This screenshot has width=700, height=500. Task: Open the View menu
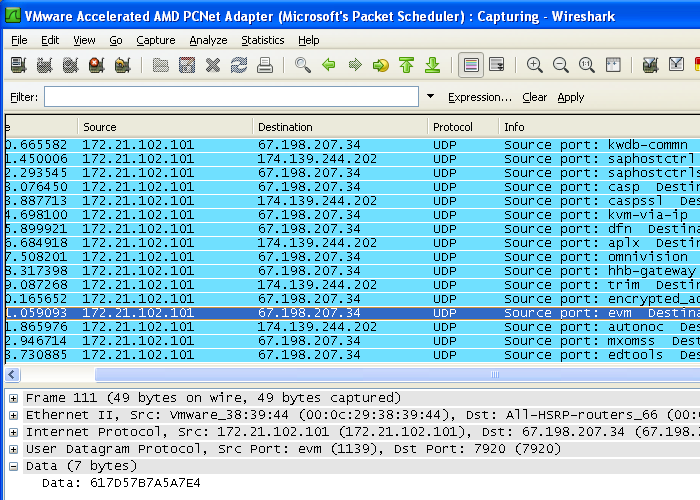pos(84,40)
